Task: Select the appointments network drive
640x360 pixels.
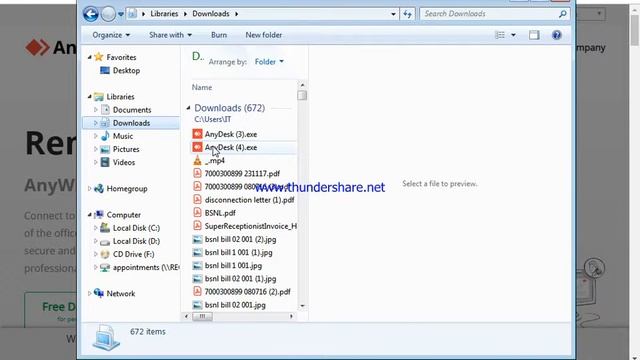Action: 146,267
